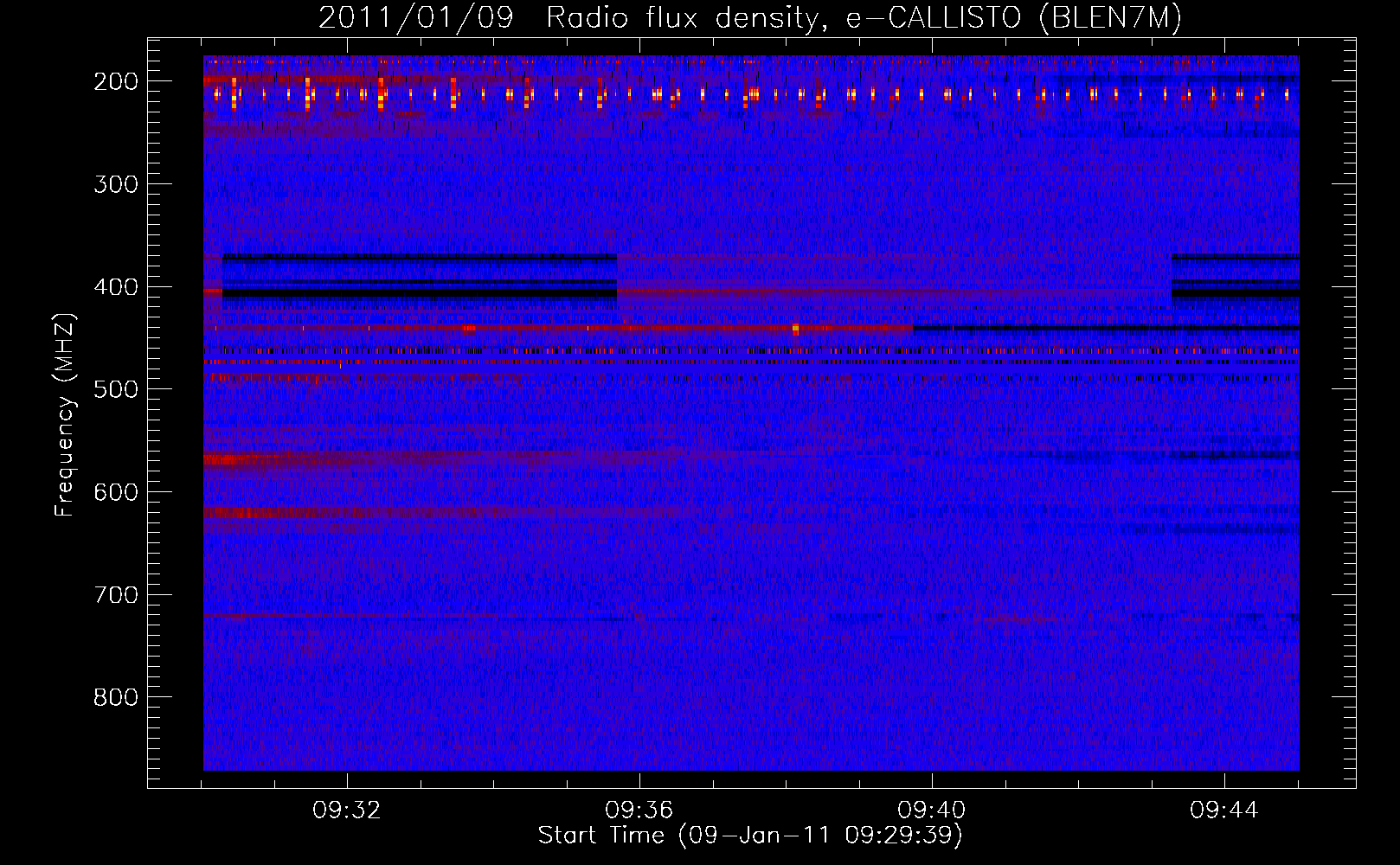The width and height of the screenshot is (1400, 865).
Task: Click the 300 frequency tick label
Action: coord(116,184)
